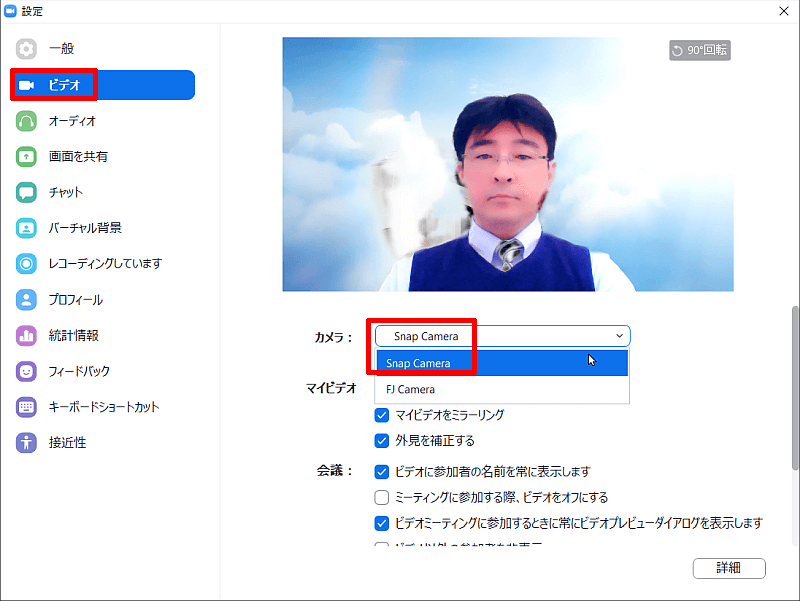View 統計情報 section
The image size is (800, 601).
click(73, 336)
